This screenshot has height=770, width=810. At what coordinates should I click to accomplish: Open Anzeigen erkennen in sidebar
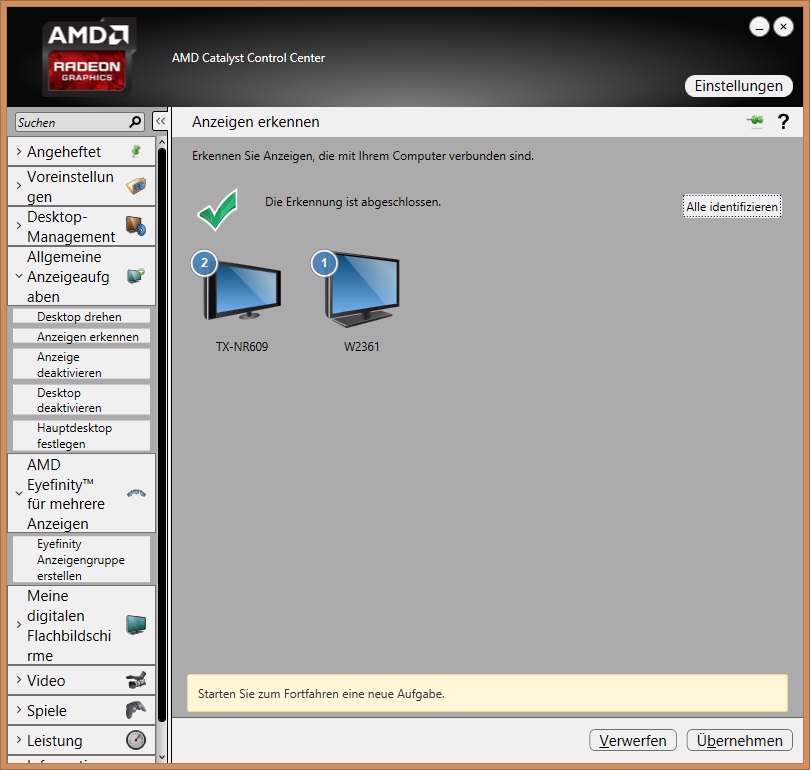click(x=82, y=336)
